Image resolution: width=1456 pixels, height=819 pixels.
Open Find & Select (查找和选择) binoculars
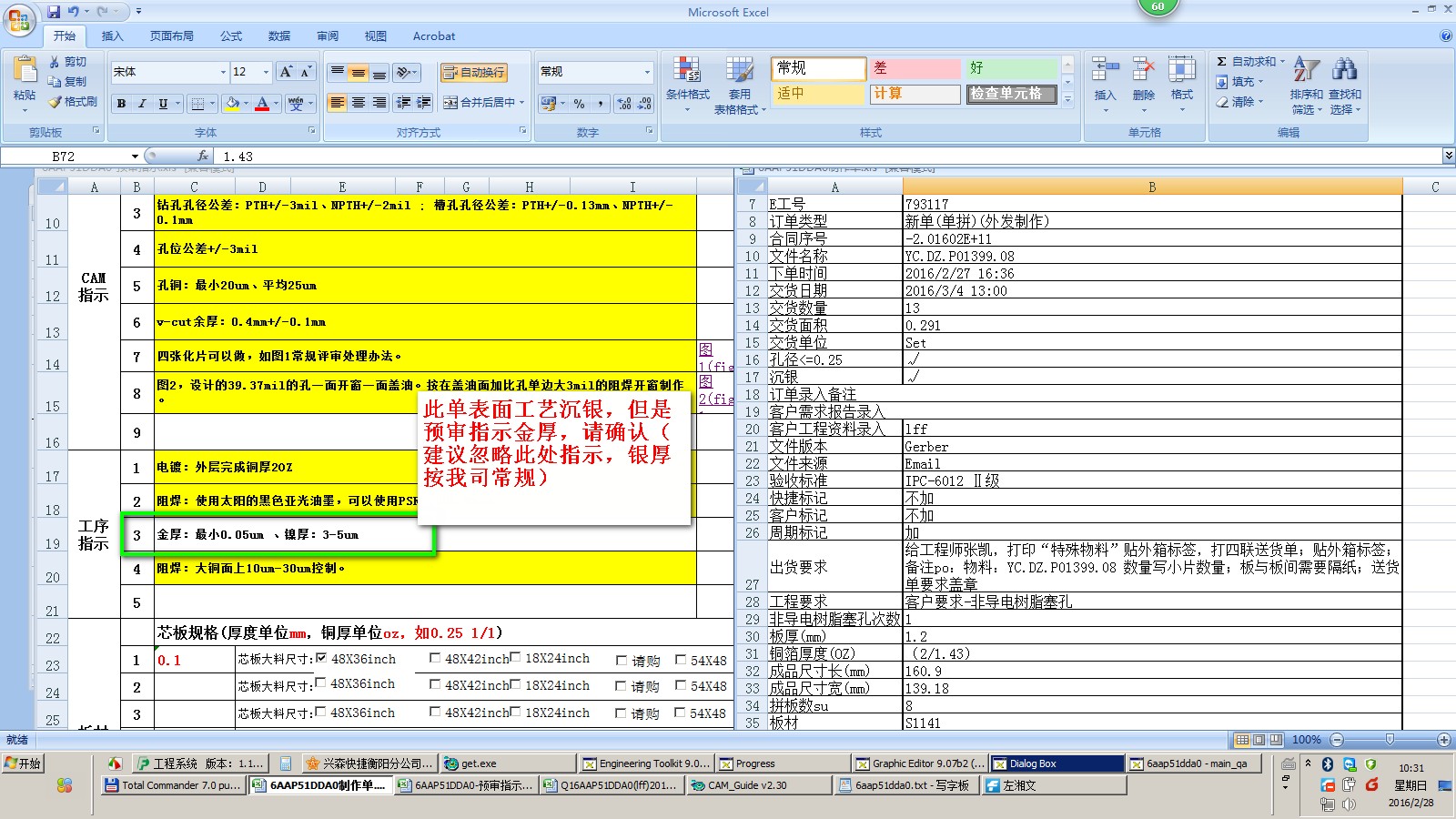(x=1345, y=84)
